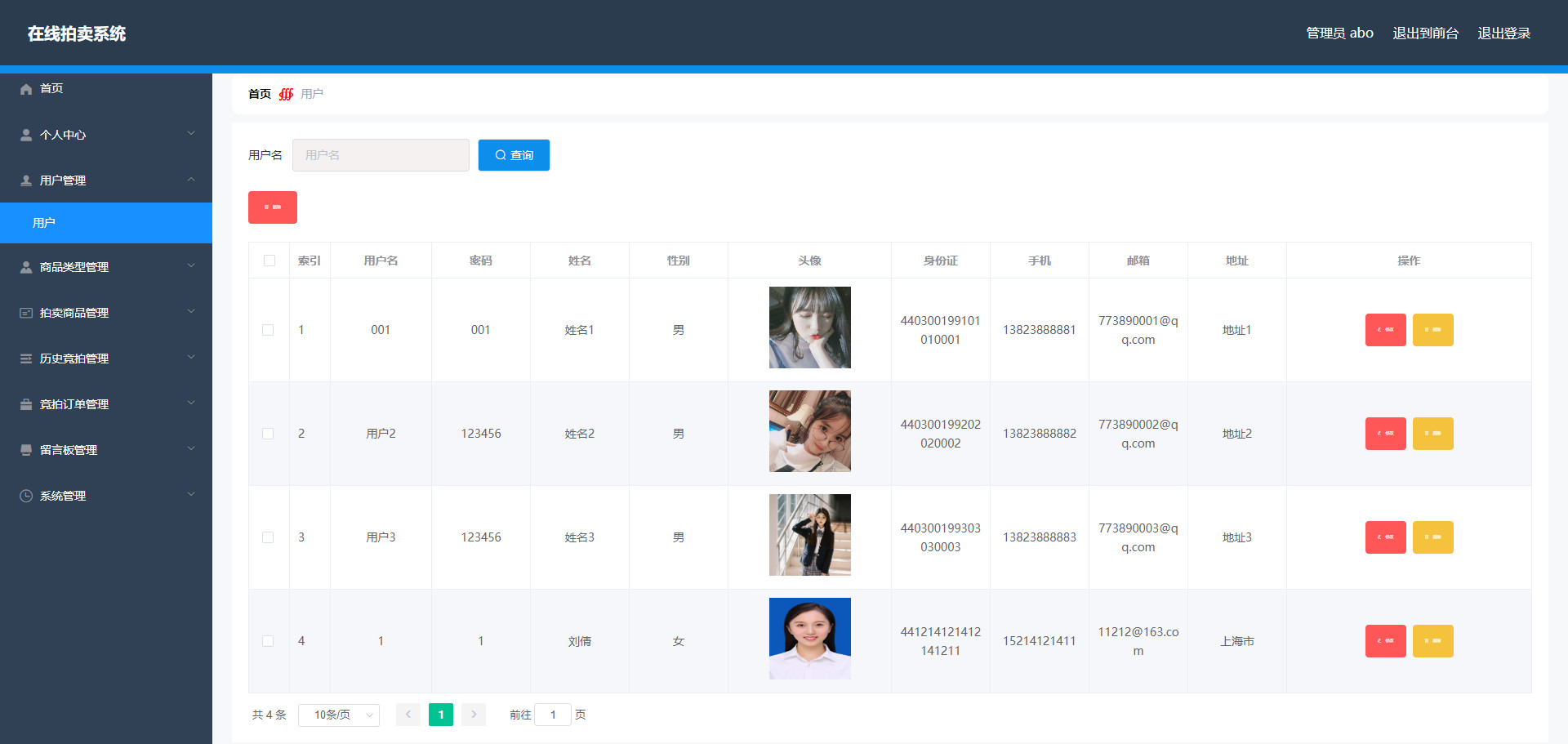Select the checkbox for row 3 (用户3)

[x=268, y=537]
